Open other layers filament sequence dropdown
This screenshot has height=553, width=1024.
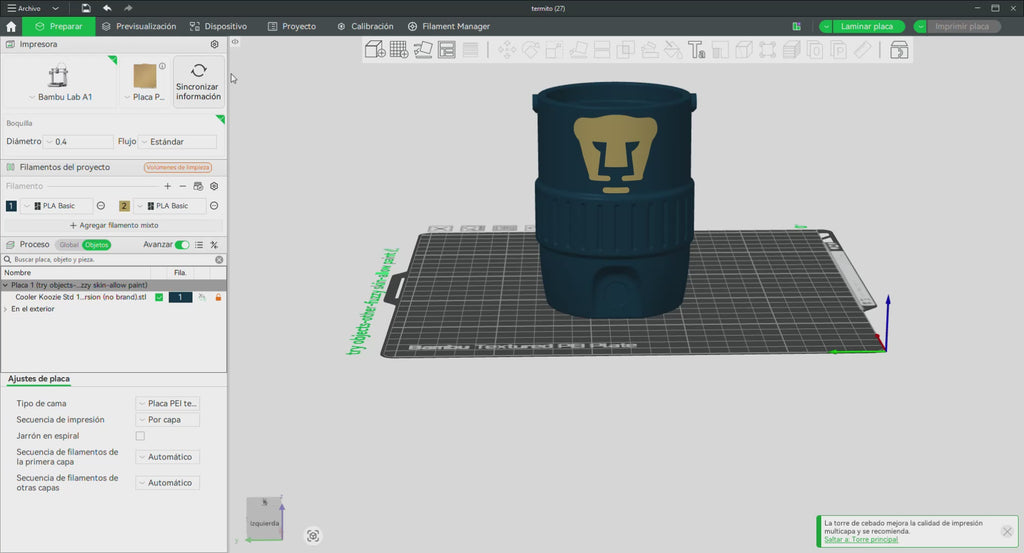(x=168, y=483)
